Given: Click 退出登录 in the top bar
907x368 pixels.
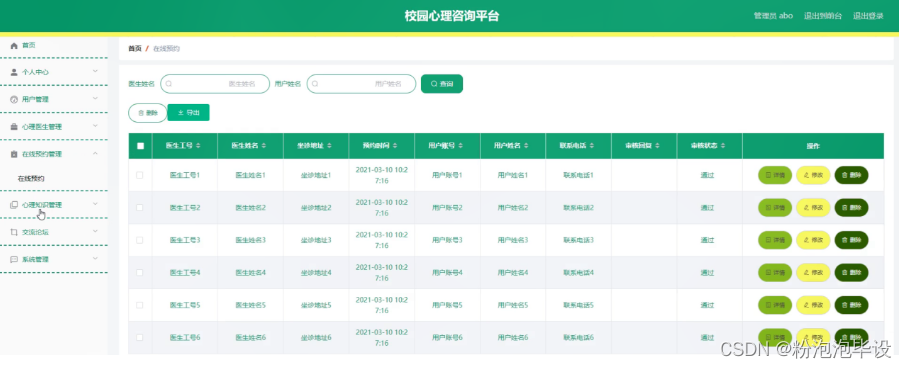Looking at the screenshot, I should 868,16.
